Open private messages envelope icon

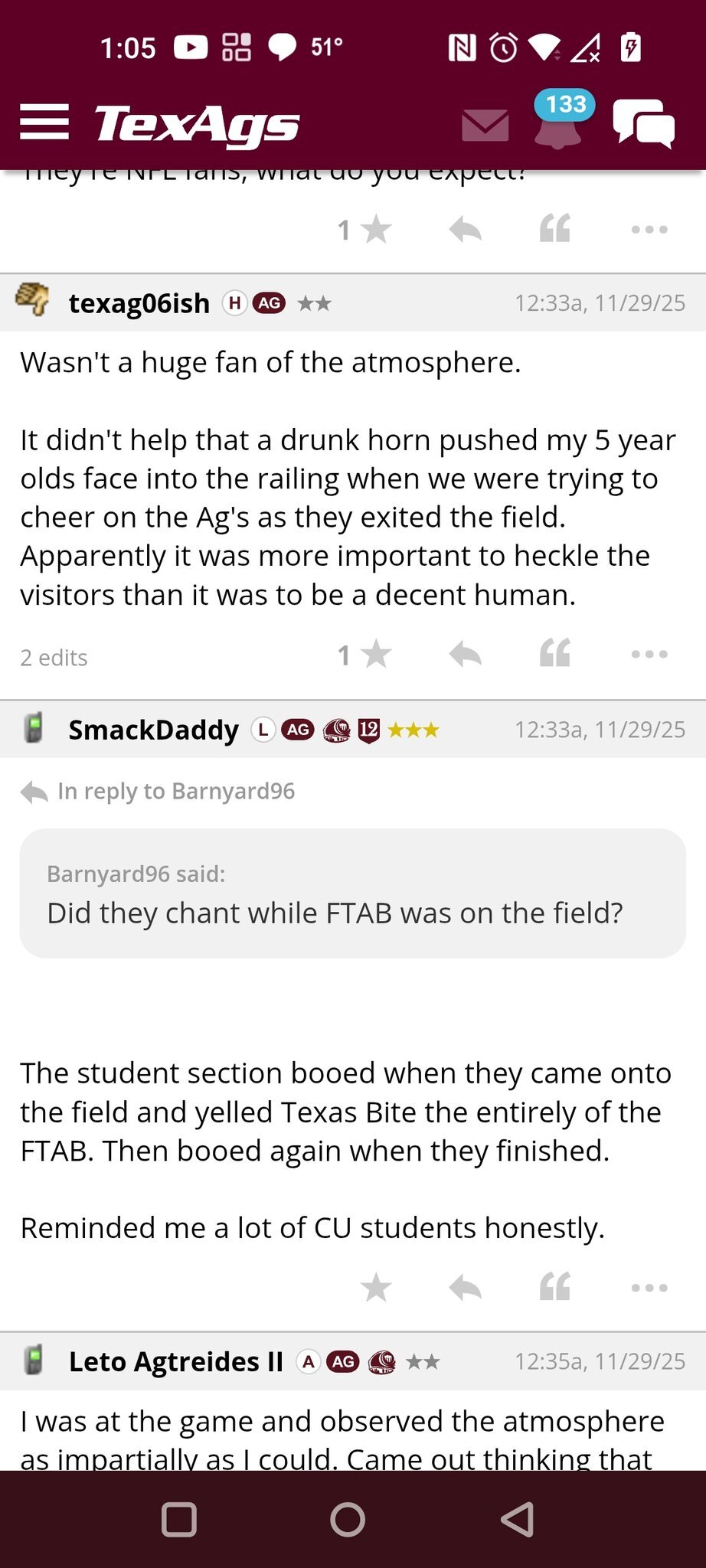[485, 125]
